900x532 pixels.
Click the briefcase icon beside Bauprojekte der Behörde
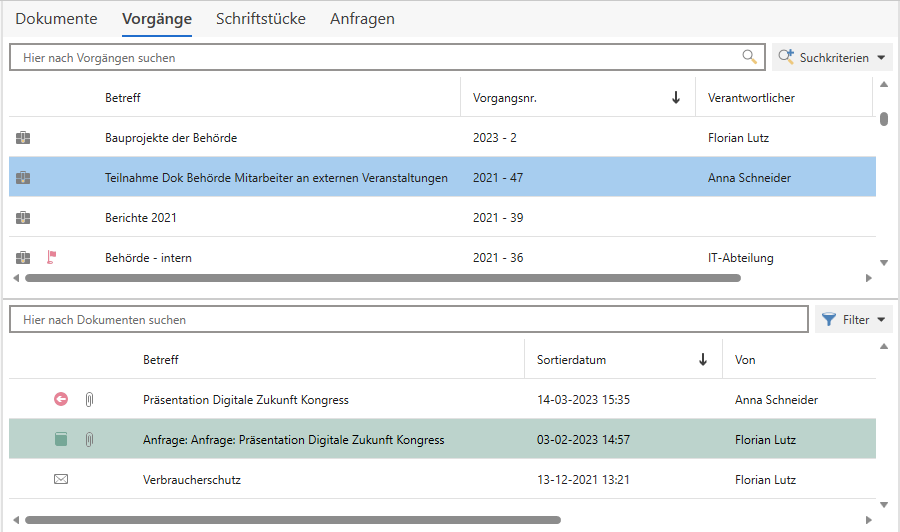click(x=24, y=138)
